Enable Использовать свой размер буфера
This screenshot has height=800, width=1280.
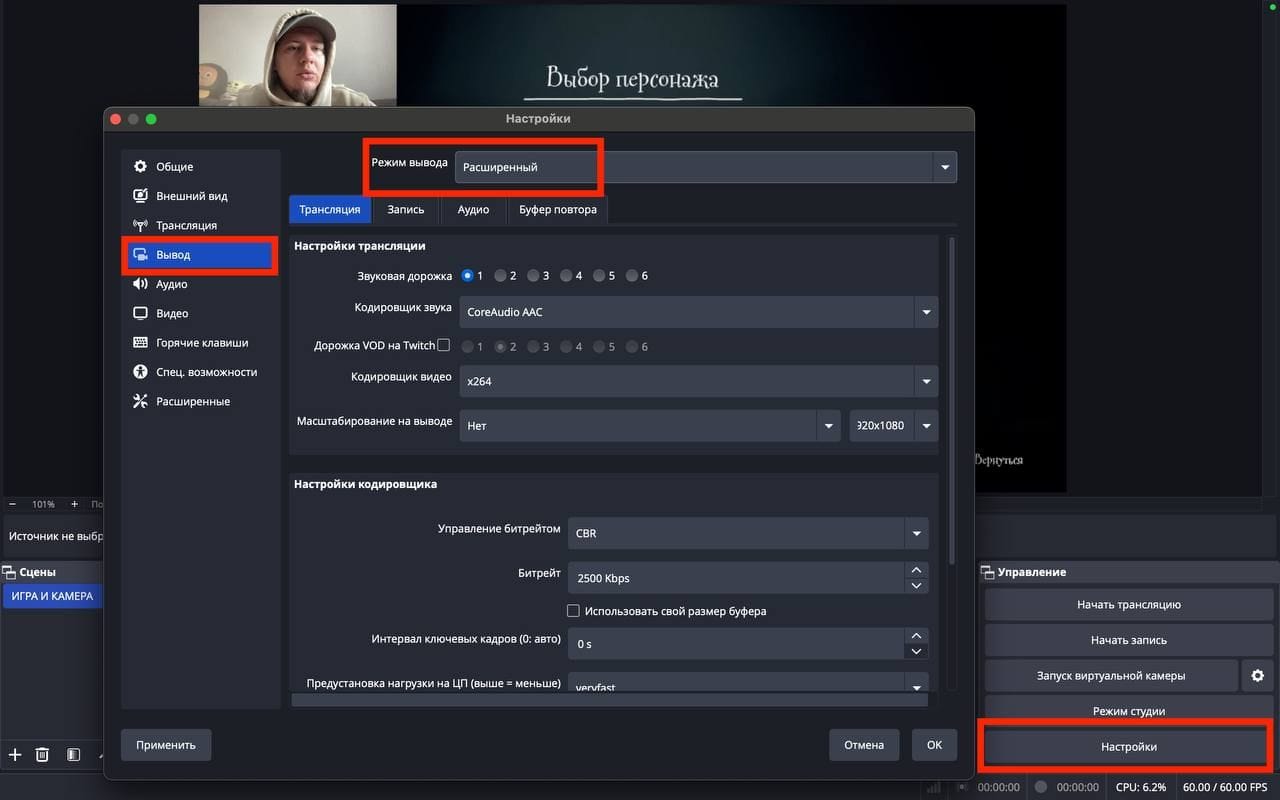coord(574,610)
